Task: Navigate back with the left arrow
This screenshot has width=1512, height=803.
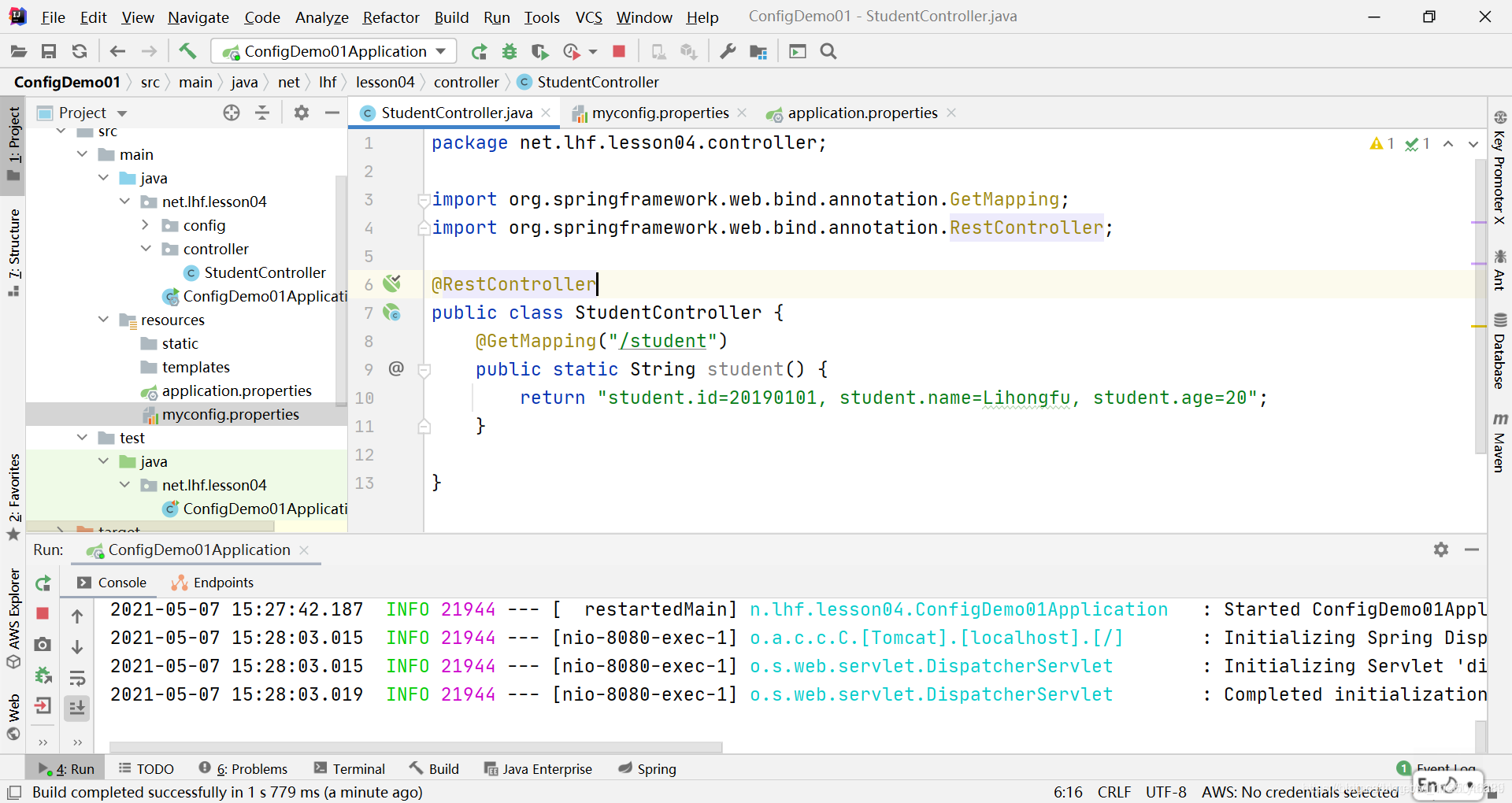Action: click(117, 52)
